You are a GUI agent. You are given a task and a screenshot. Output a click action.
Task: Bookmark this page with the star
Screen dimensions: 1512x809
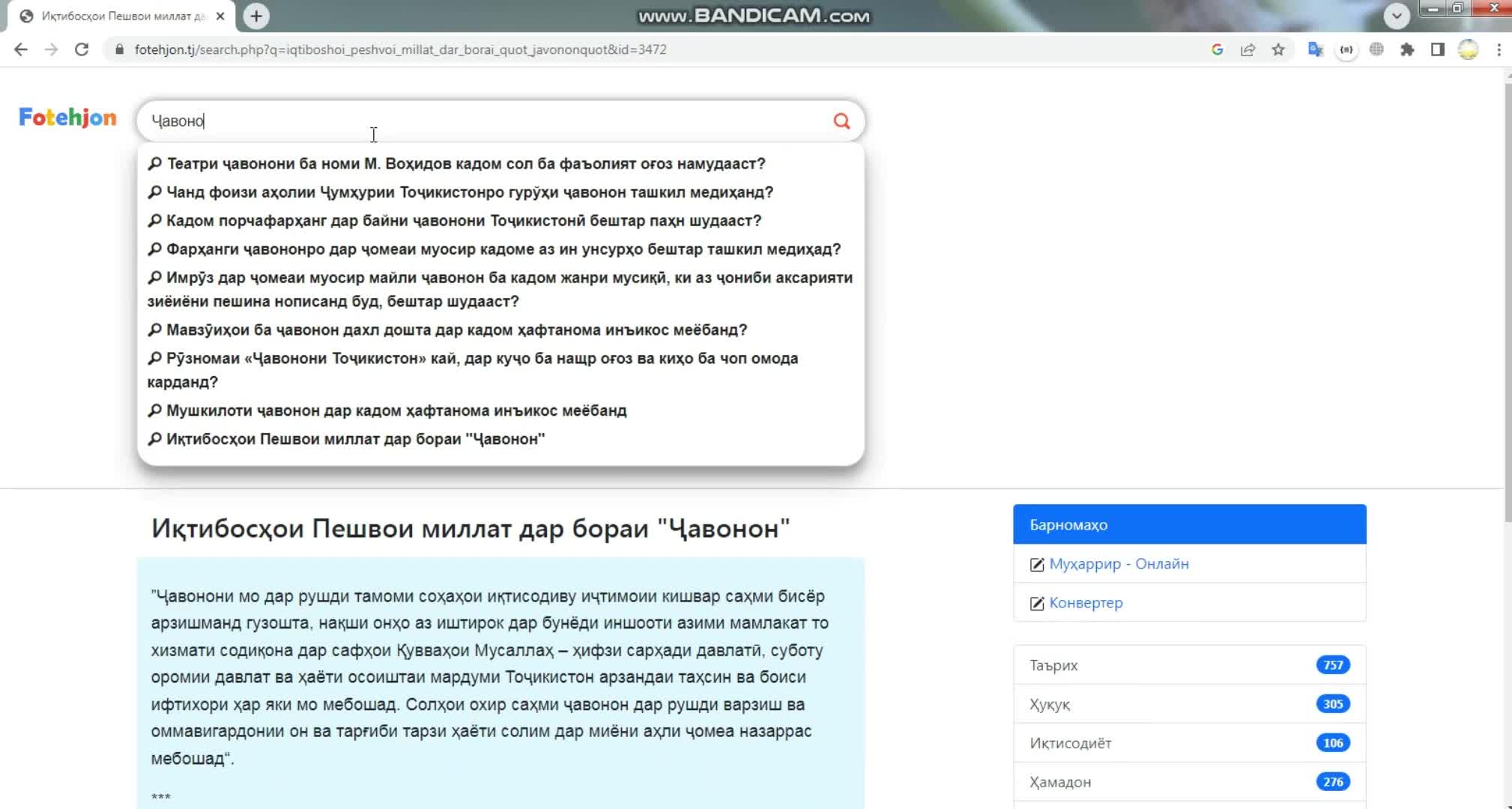[1278, 49]
